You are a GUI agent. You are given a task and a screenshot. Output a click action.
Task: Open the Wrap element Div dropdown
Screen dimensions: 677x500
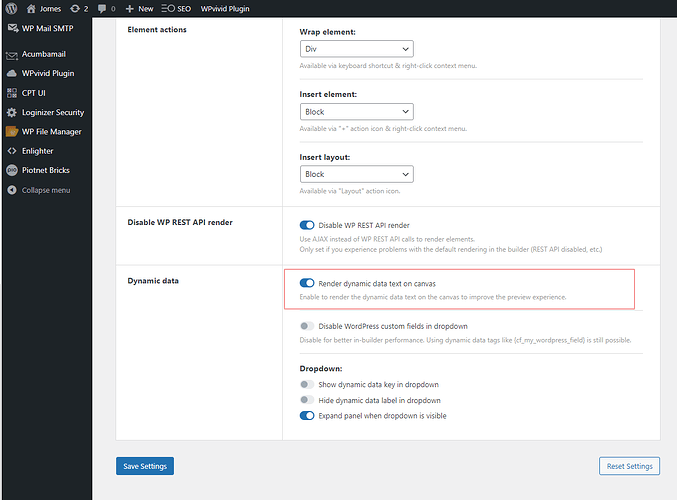[x=357, y=49]
